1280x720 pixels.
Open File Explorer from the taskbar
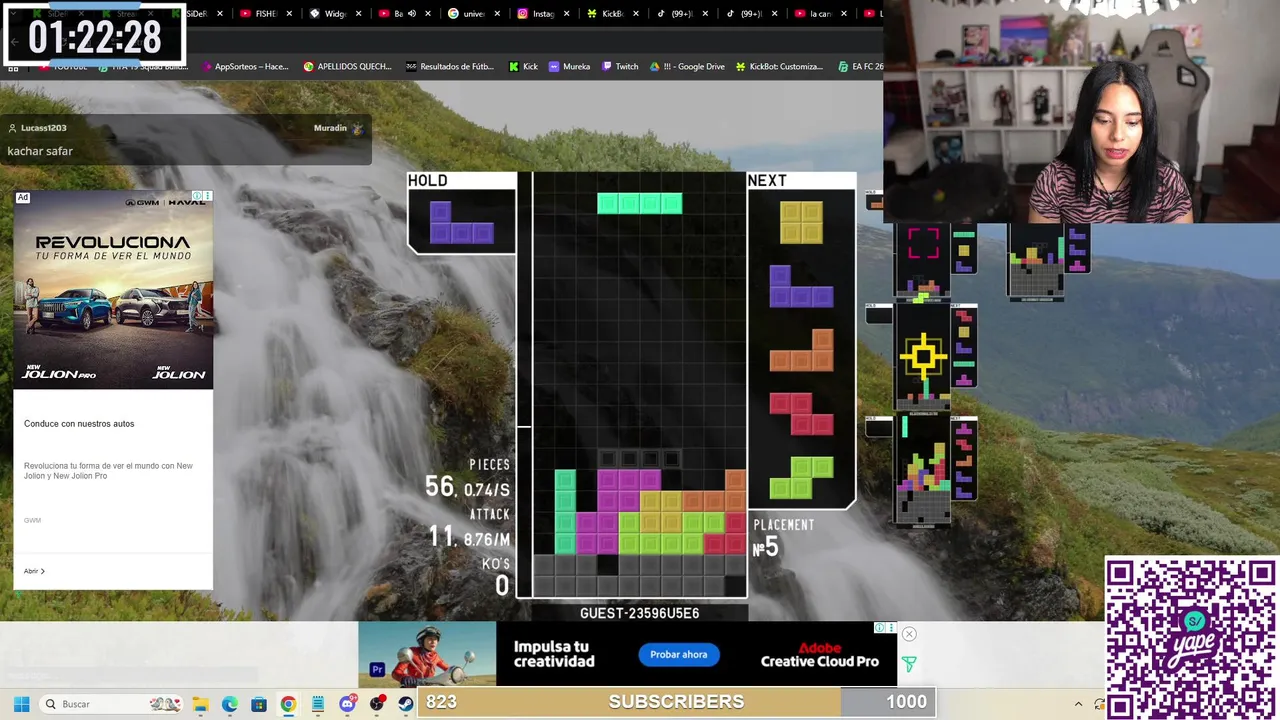[x=200, y=704]
